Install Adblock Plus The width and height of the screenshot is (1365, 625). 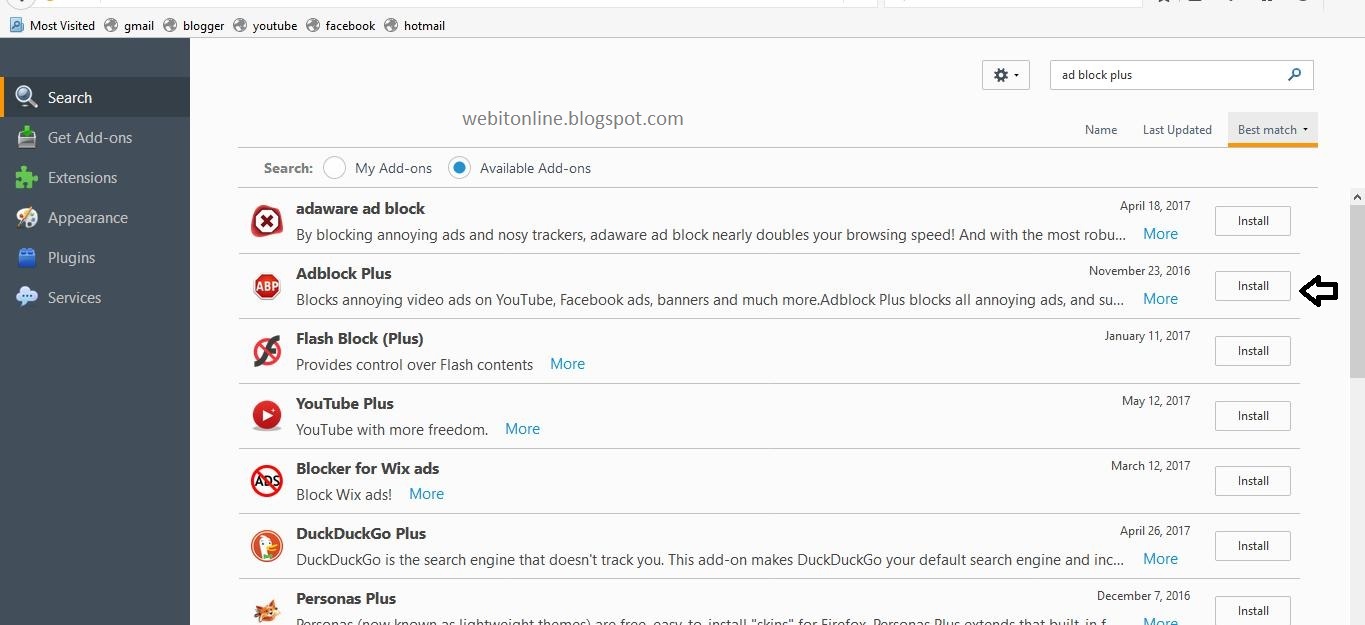click(x=1253, y=286)
